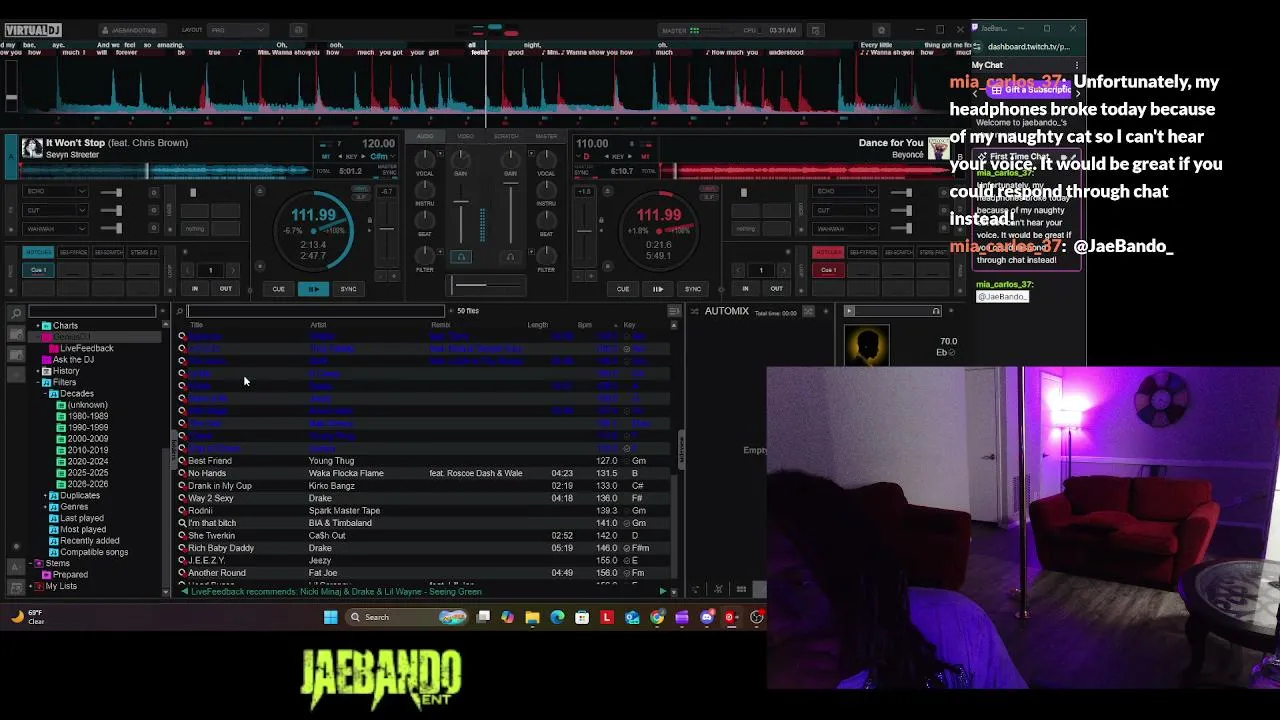1280x720 pixels.
Task: Open the right deck CUT effect dropdown
Action: point(872,210)
